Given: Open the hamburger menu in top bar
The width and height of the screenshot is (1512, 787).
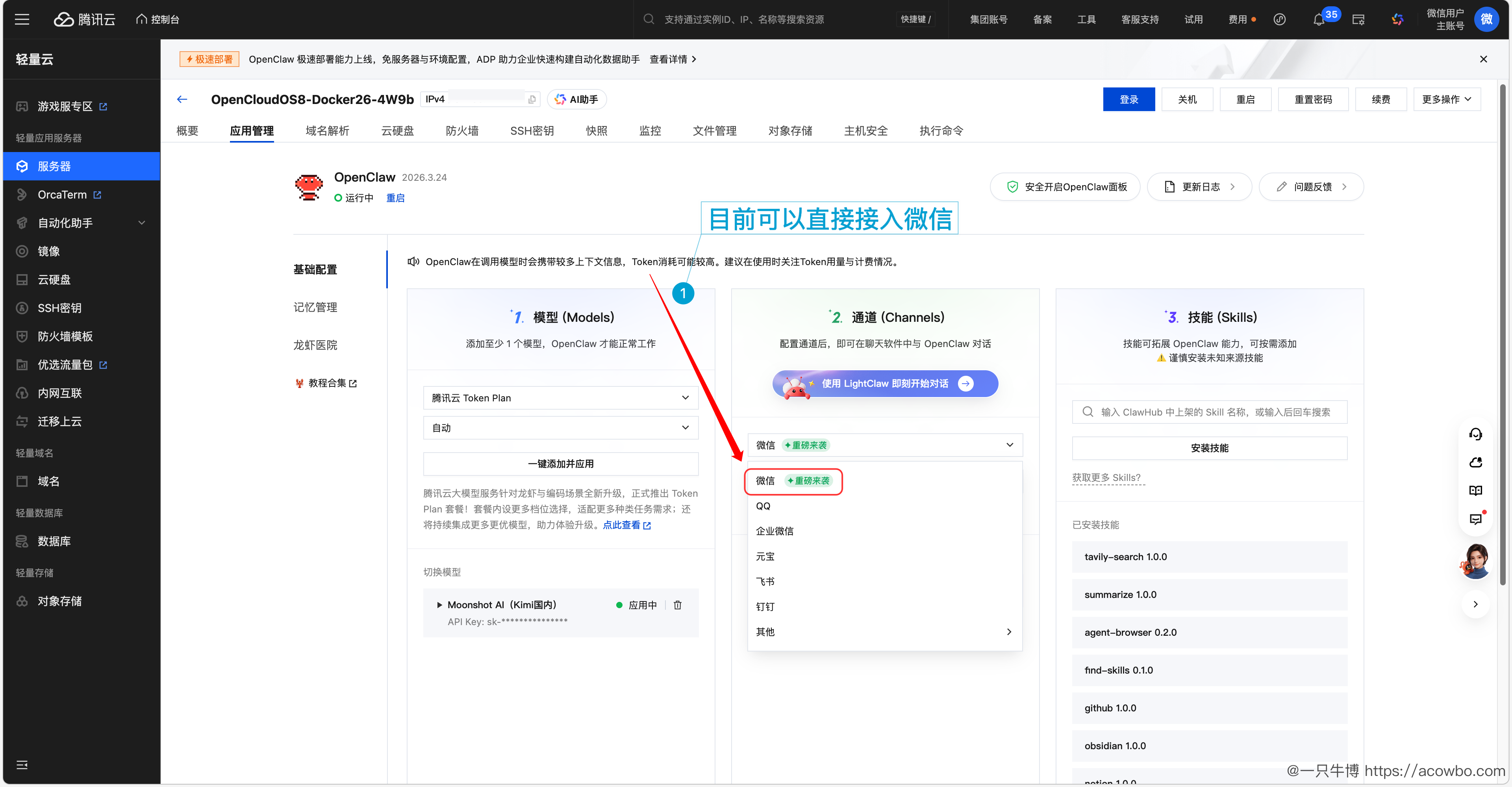Looking at the screenshot, I should [x=22, y=19].
